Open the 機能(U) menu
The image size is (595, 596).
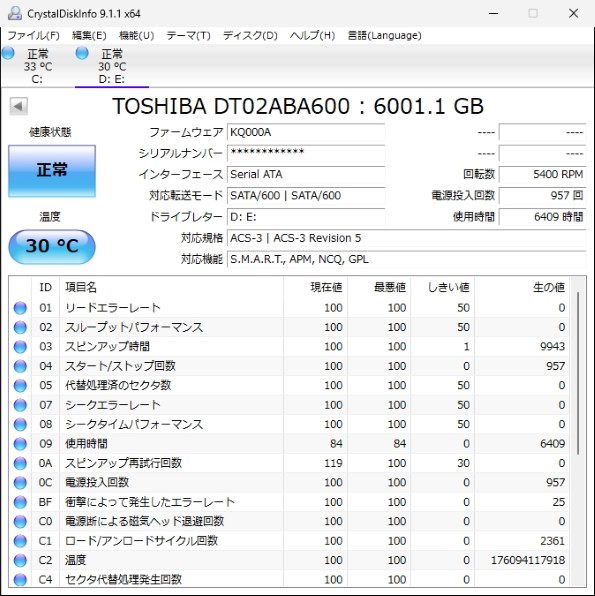pyautogui.click(x=136, y=36)
